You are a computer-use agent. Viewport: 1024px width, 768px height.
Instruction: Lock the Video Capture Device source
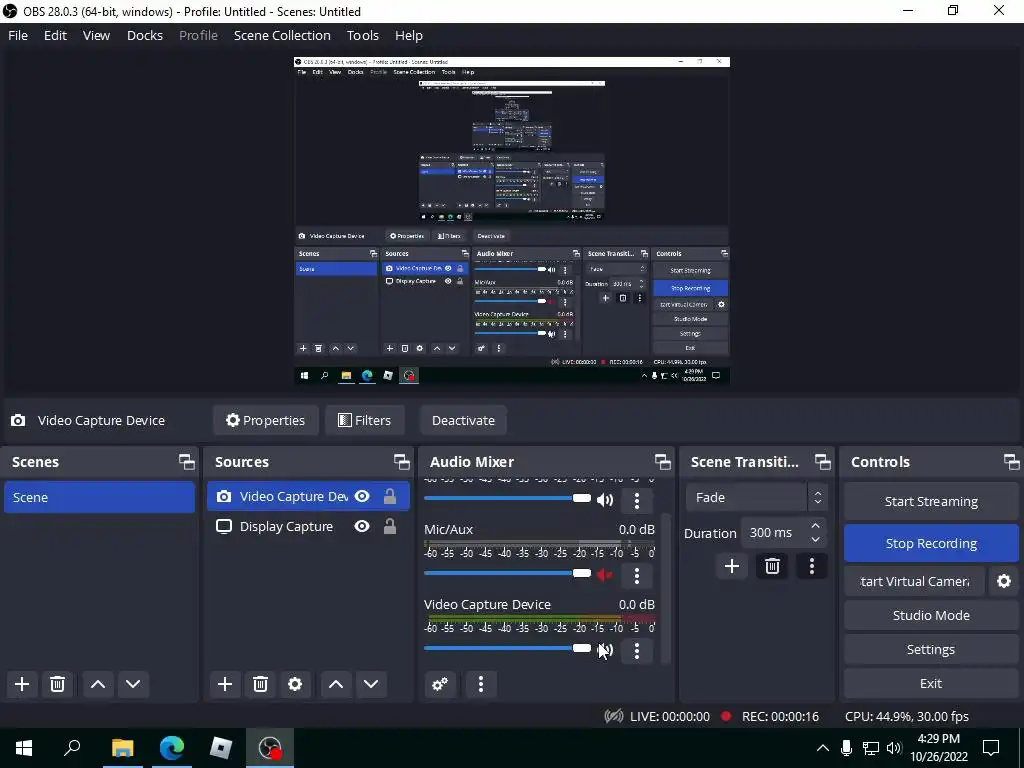pos(390,496)
